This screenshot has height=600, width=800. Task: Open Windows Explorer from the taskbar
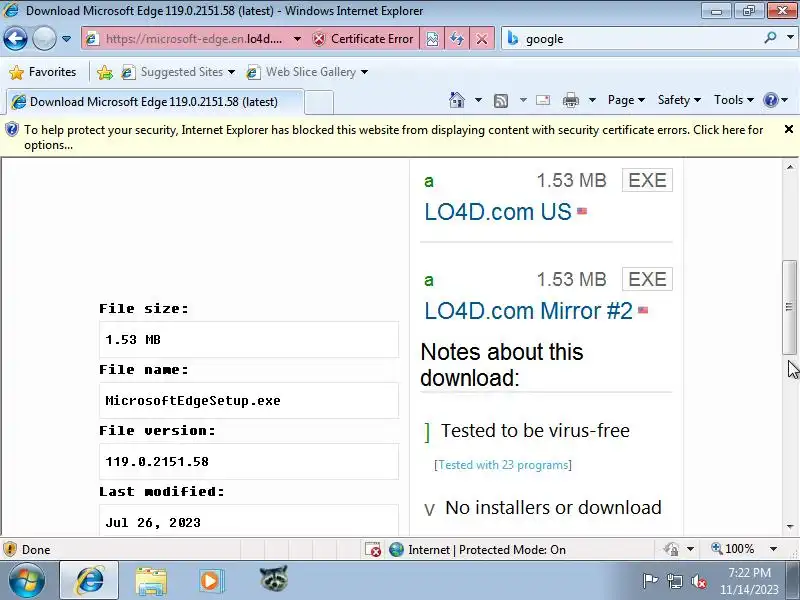tap(151, 581)
